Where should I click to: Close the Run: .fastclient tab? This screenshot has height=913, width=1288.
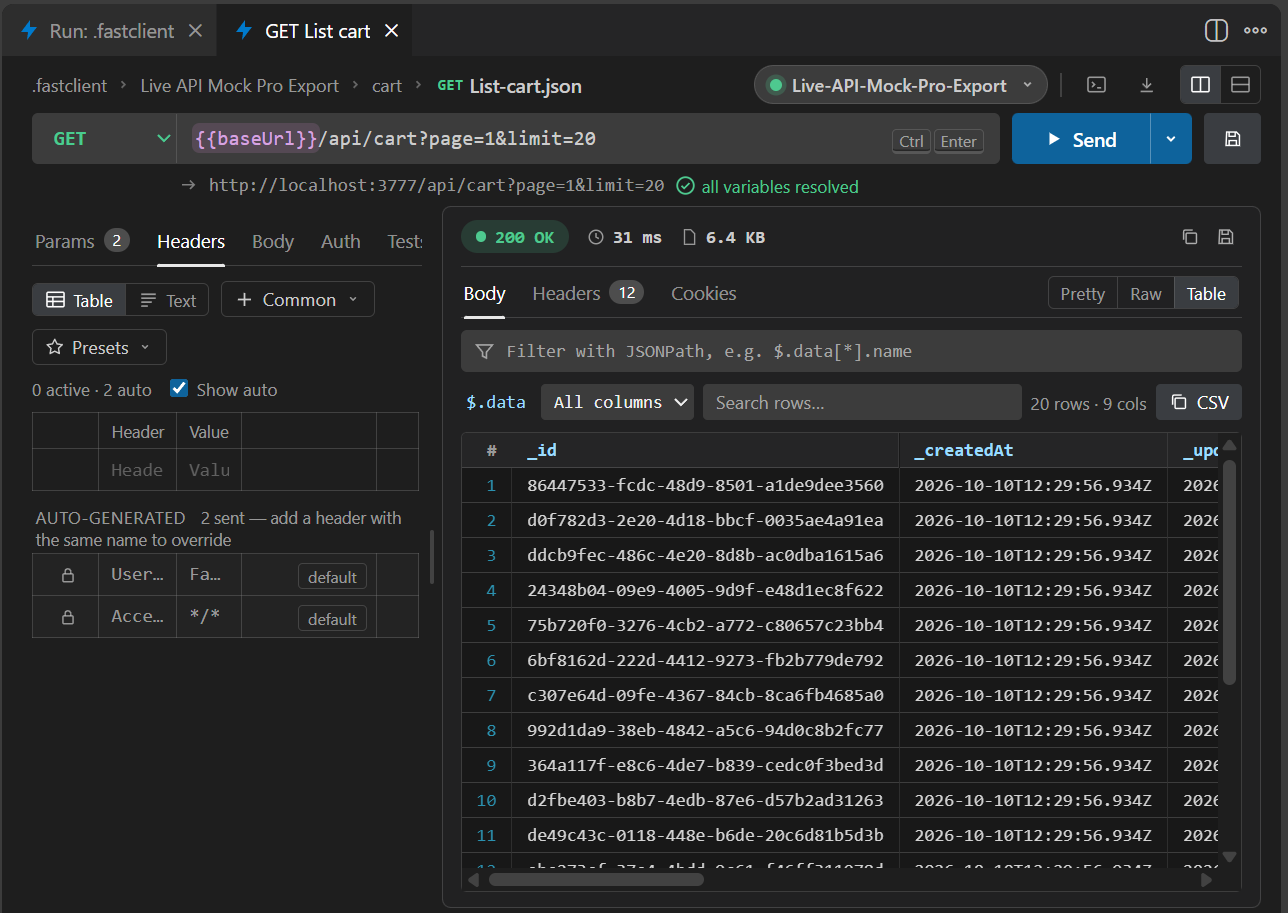196,31
